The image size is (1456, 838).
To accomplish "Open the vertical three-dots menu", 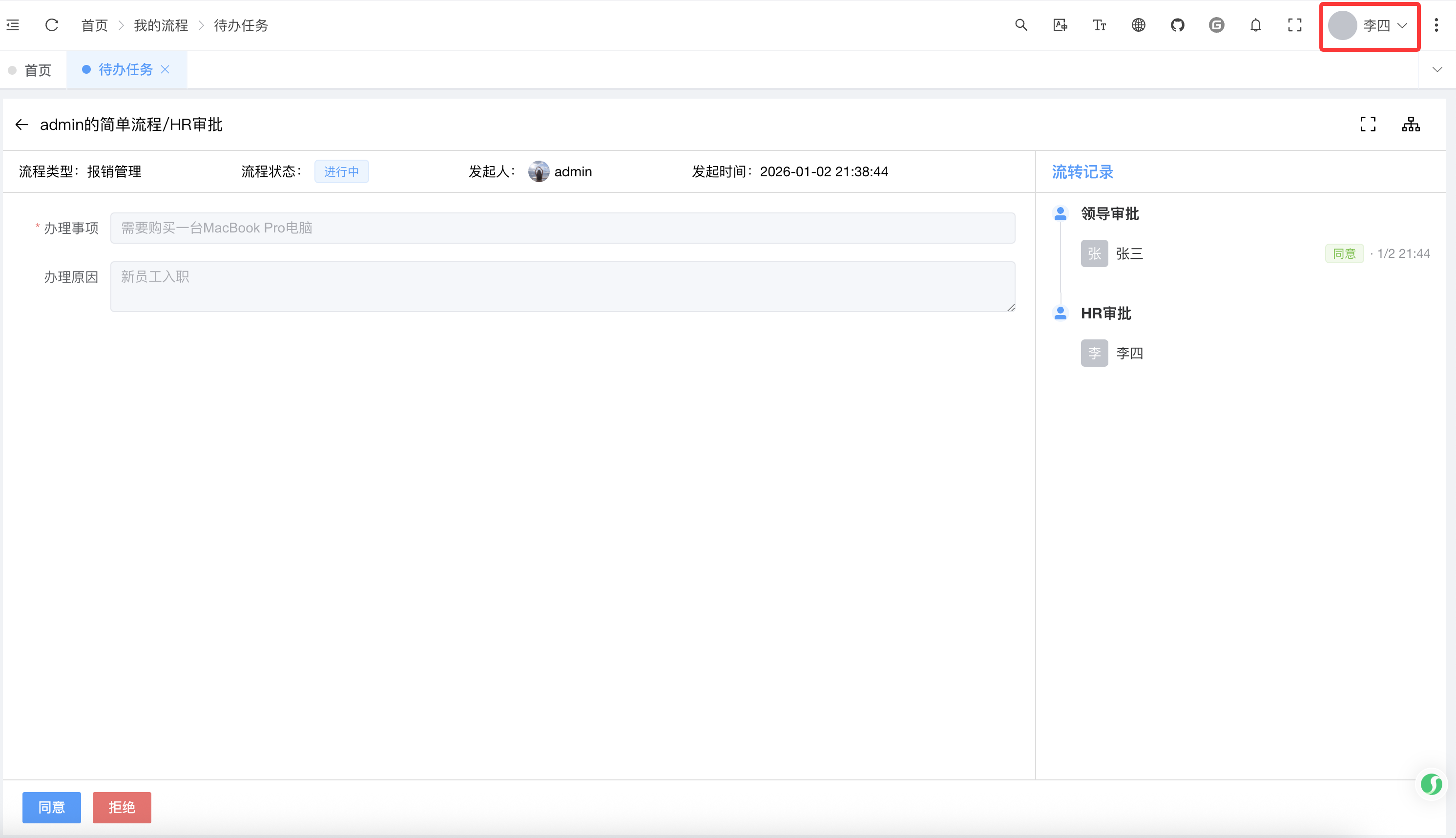I will pos(1436,25).
